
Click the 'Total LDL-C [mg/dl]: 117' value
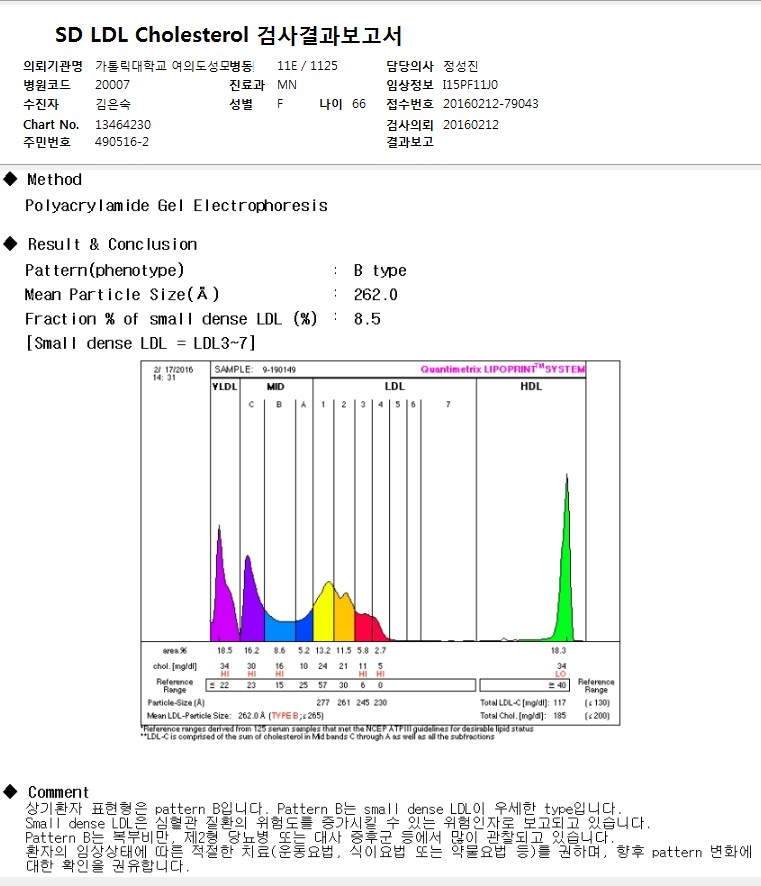click(523, 702)
